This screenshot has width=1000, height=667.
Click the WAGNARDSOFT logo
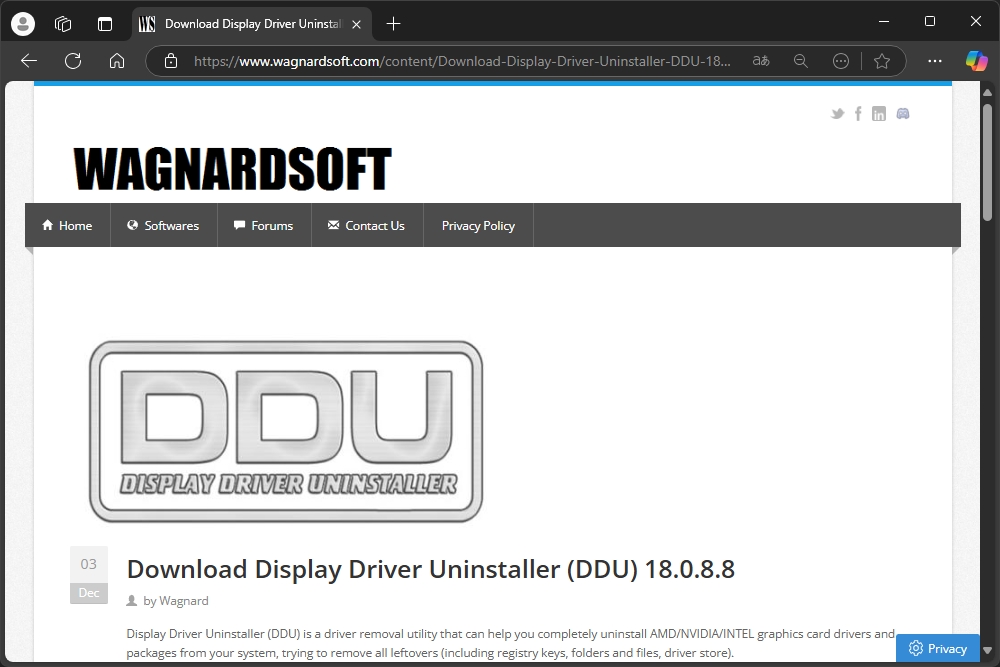click(x=232, y=169)
